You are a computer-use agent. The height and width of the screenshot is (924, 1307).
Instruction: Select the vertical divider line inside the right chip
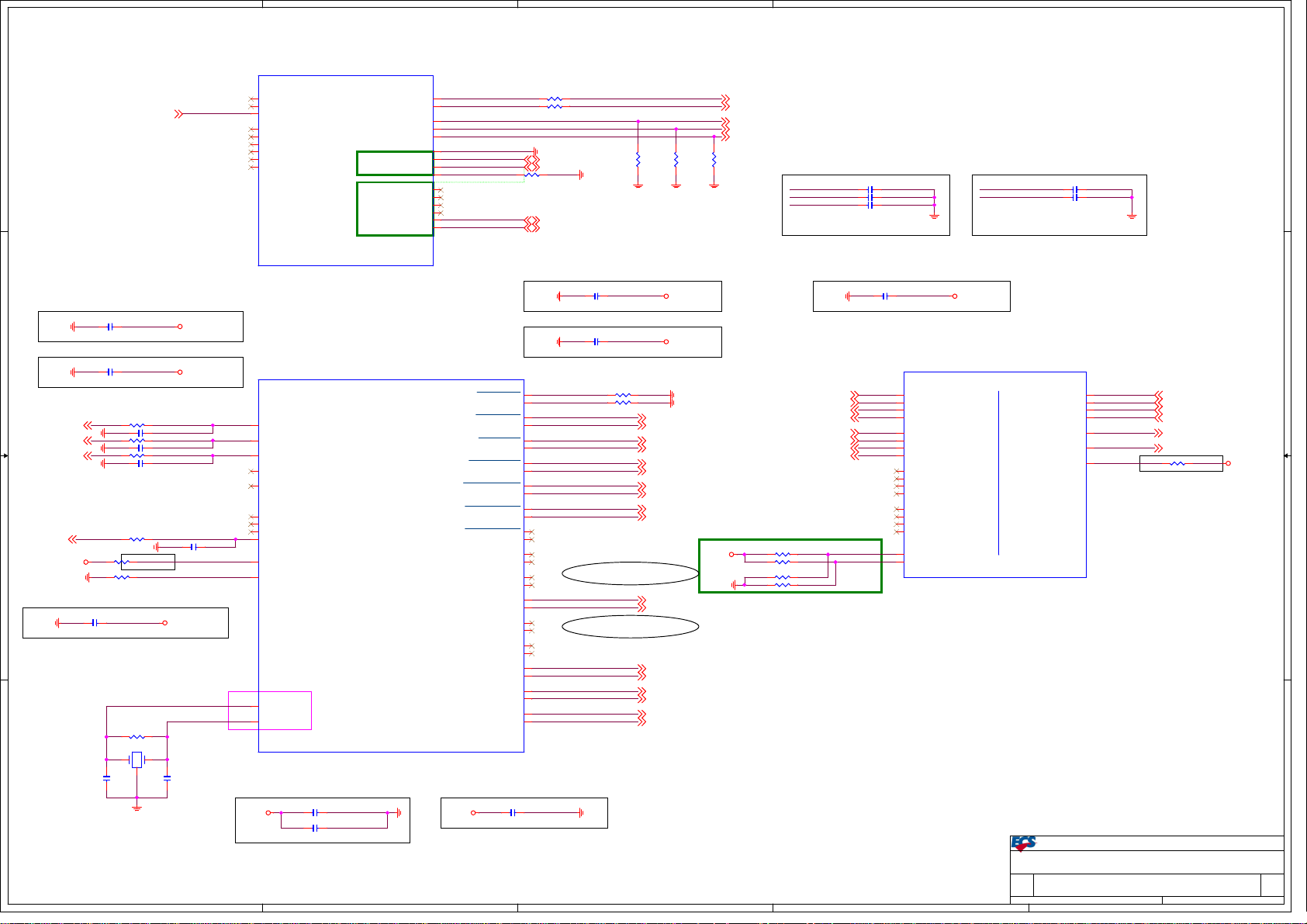(998, 473)
